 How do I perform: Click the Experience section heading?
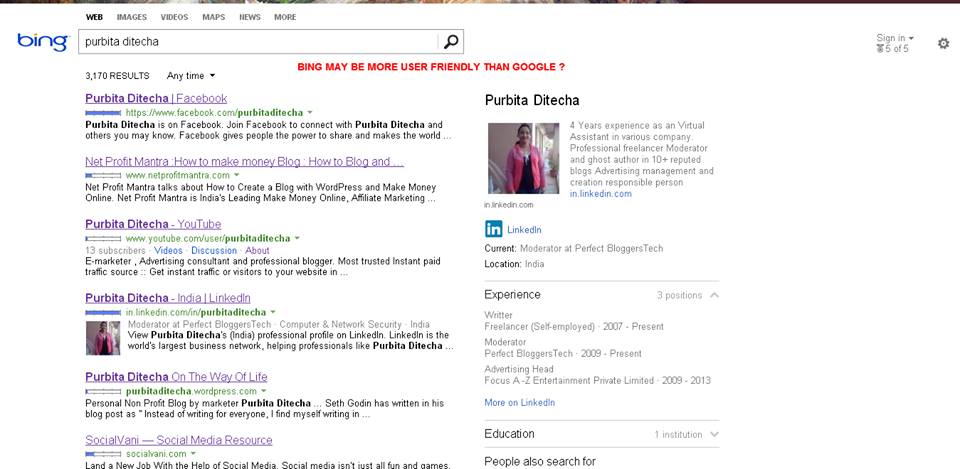[512, 295]
